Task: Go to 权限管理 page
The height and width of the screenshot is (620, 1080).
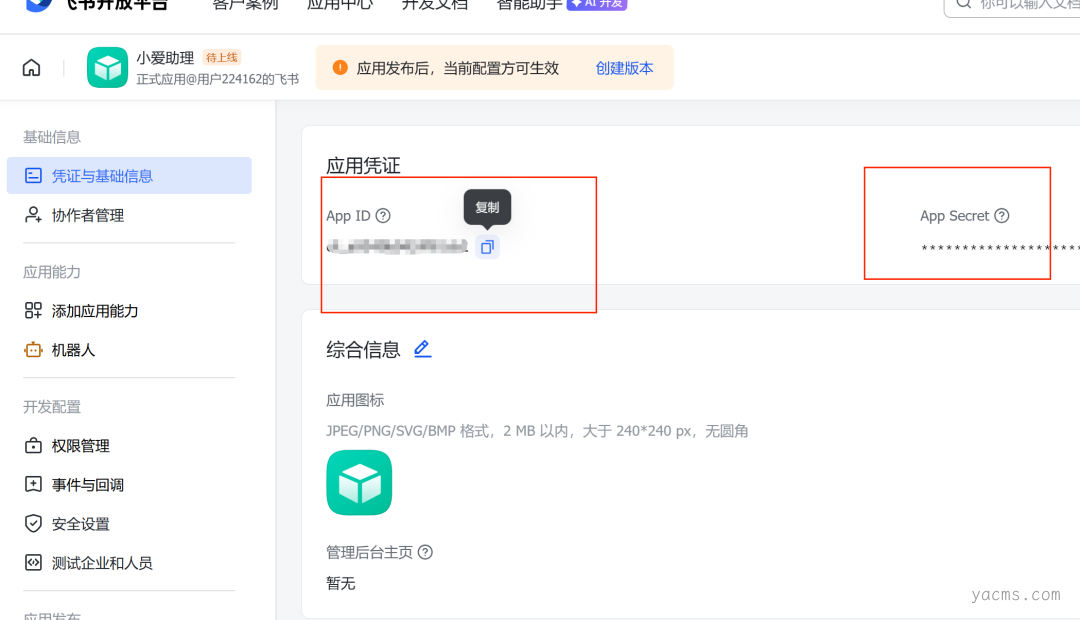Action: [x=81, y=446]
